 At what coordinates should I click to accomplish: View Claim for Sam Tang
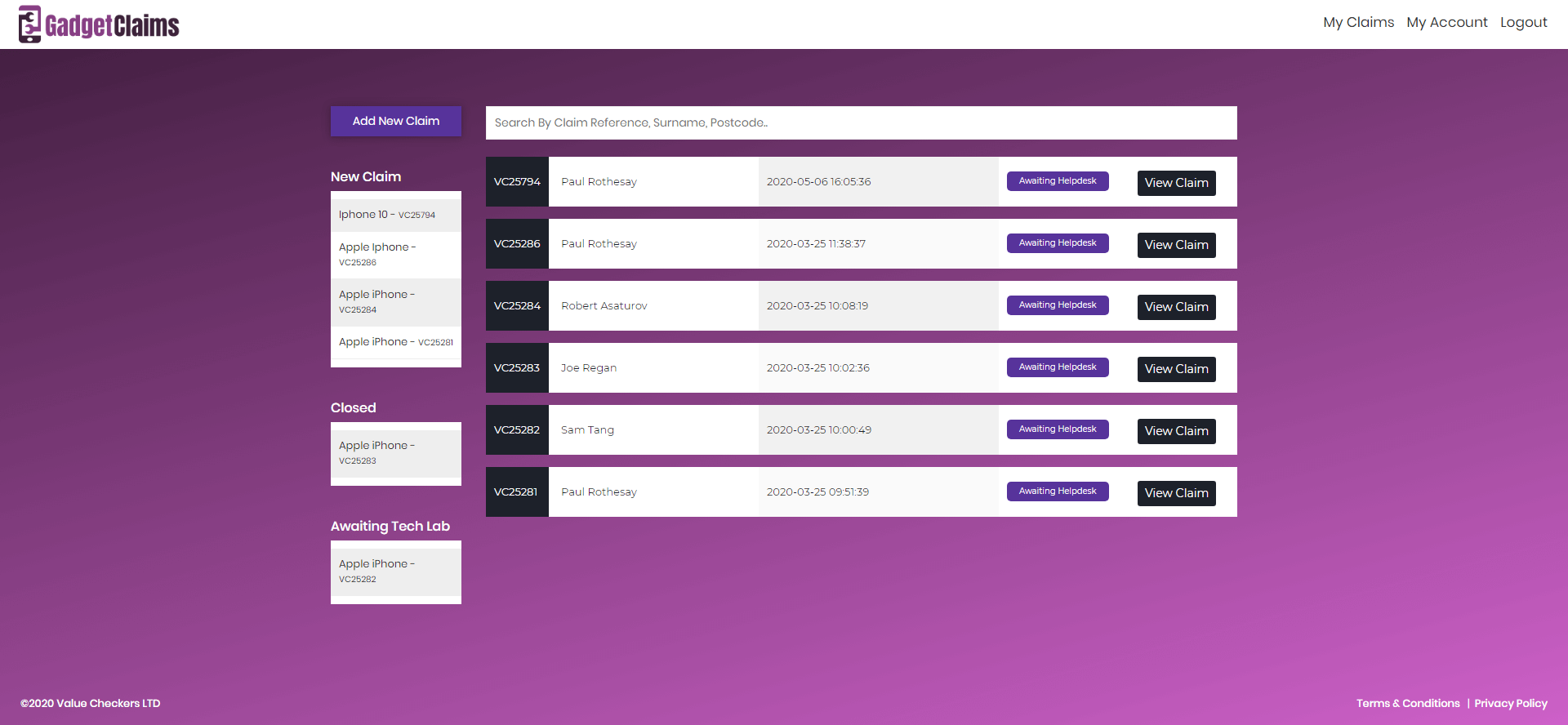[1176, 431]
